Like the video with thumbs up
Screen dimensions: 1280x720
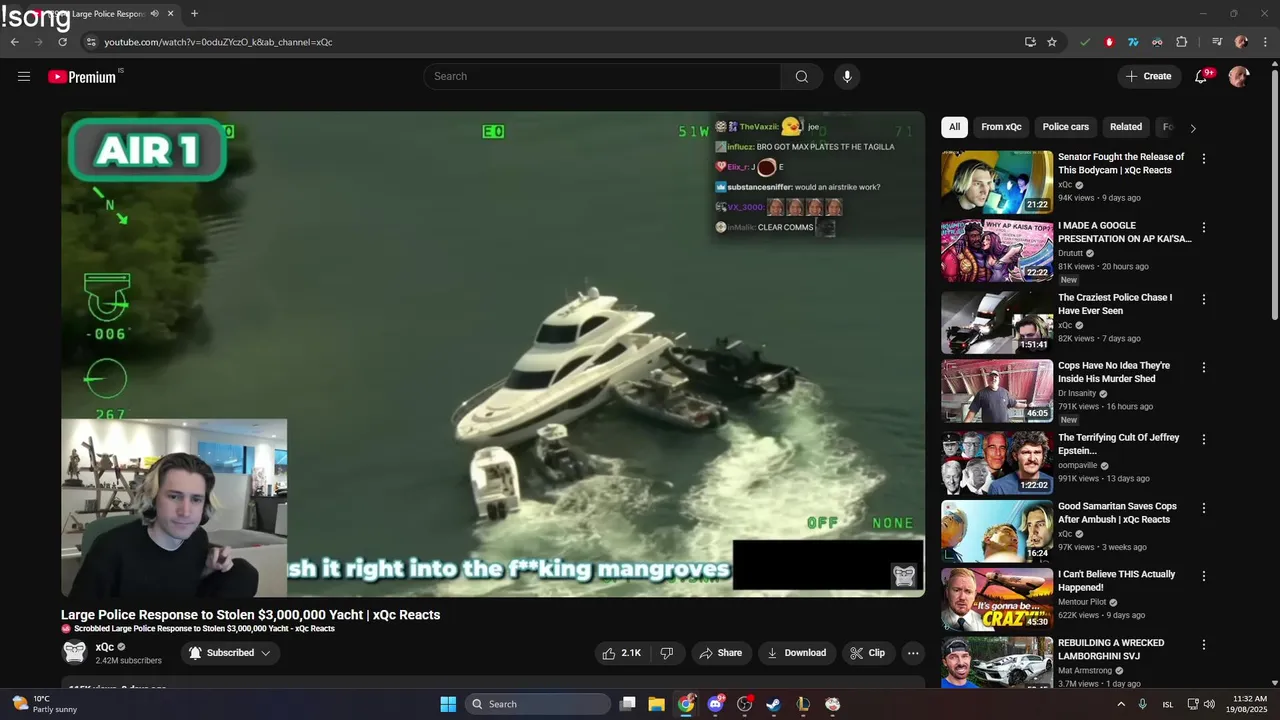(621, 653)
